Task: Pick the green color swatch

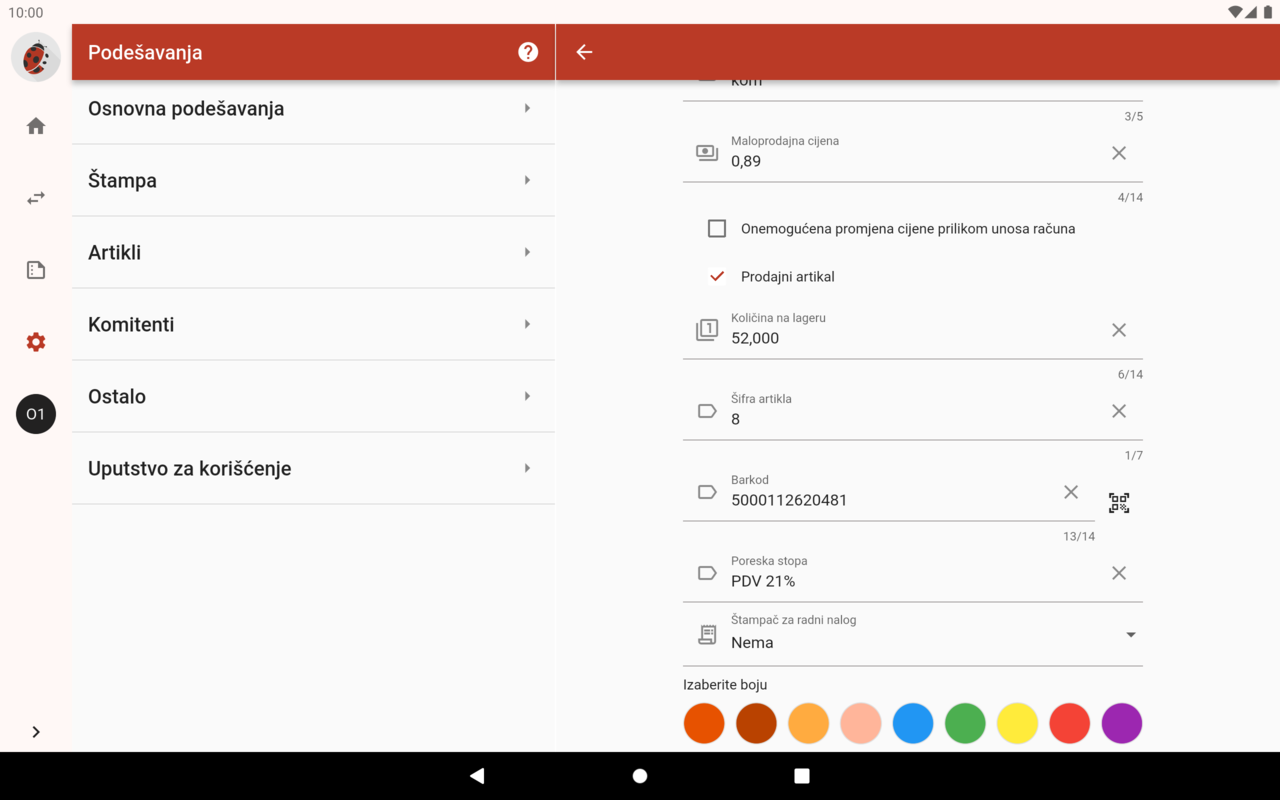Action: (x=965, y=723)
